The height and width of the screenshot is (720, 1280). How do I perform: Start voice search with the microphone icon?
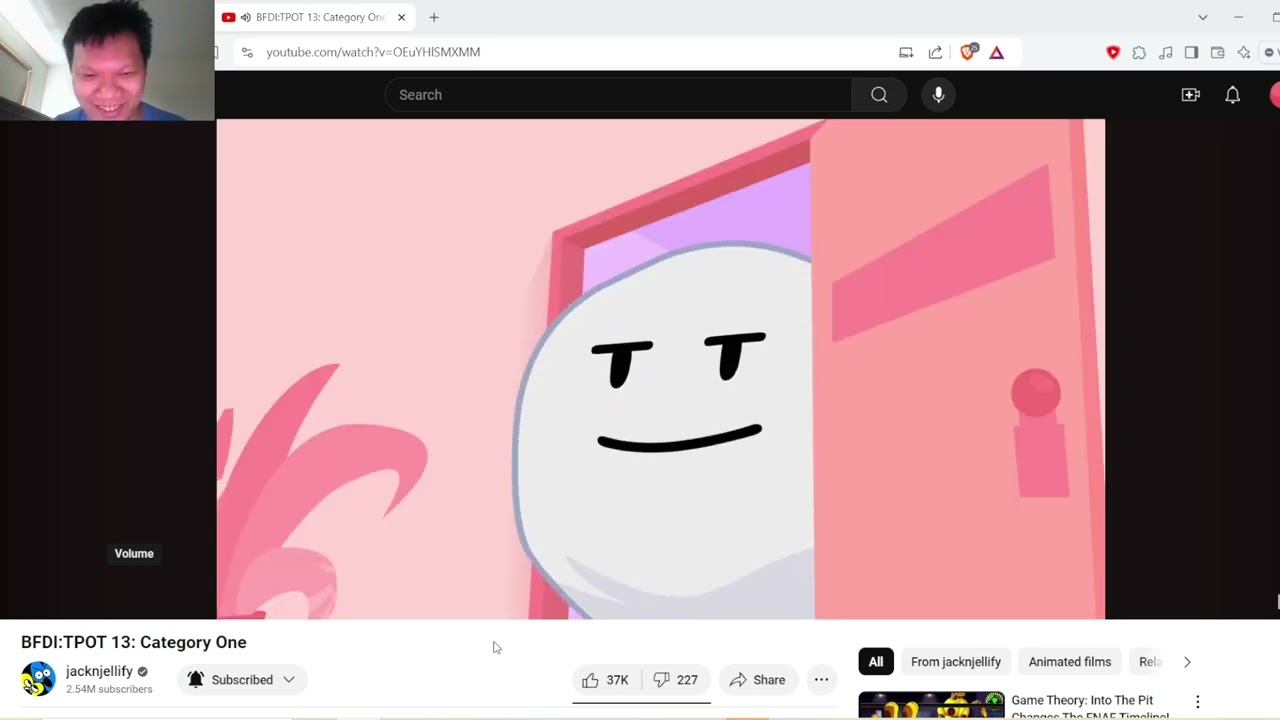[938, 95]
